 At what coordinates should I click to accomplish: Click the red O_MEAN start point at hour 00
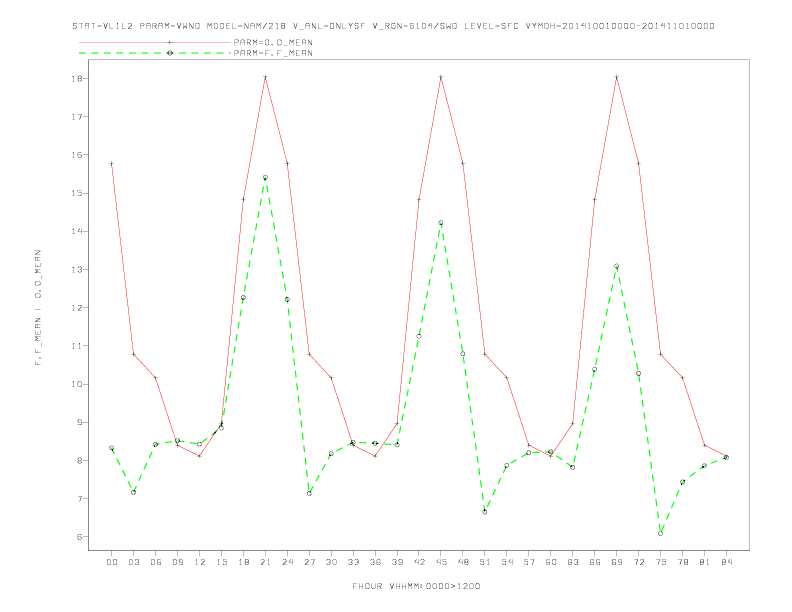point(112,164)
